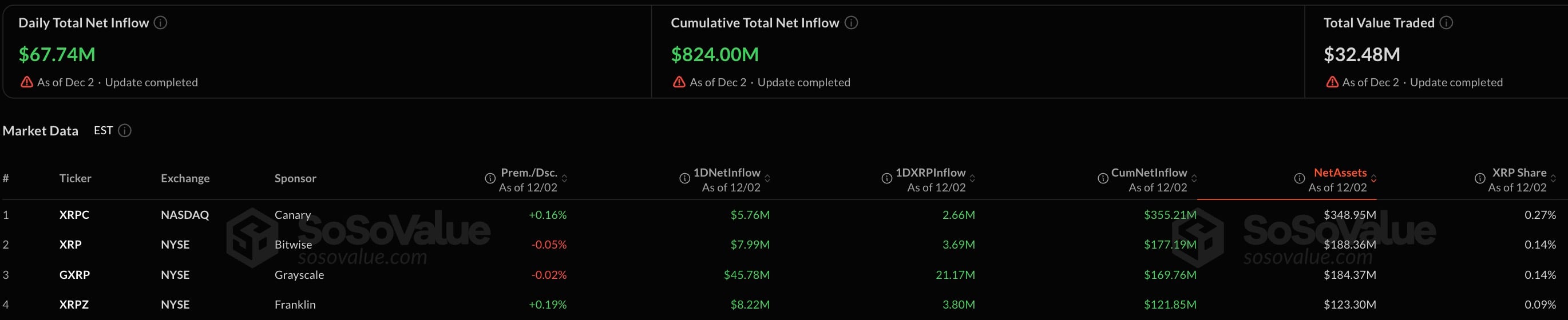Screen dimensions: 1568x320
Task: Click info icon before XRP Share column header
Action: pos(1480,178)
